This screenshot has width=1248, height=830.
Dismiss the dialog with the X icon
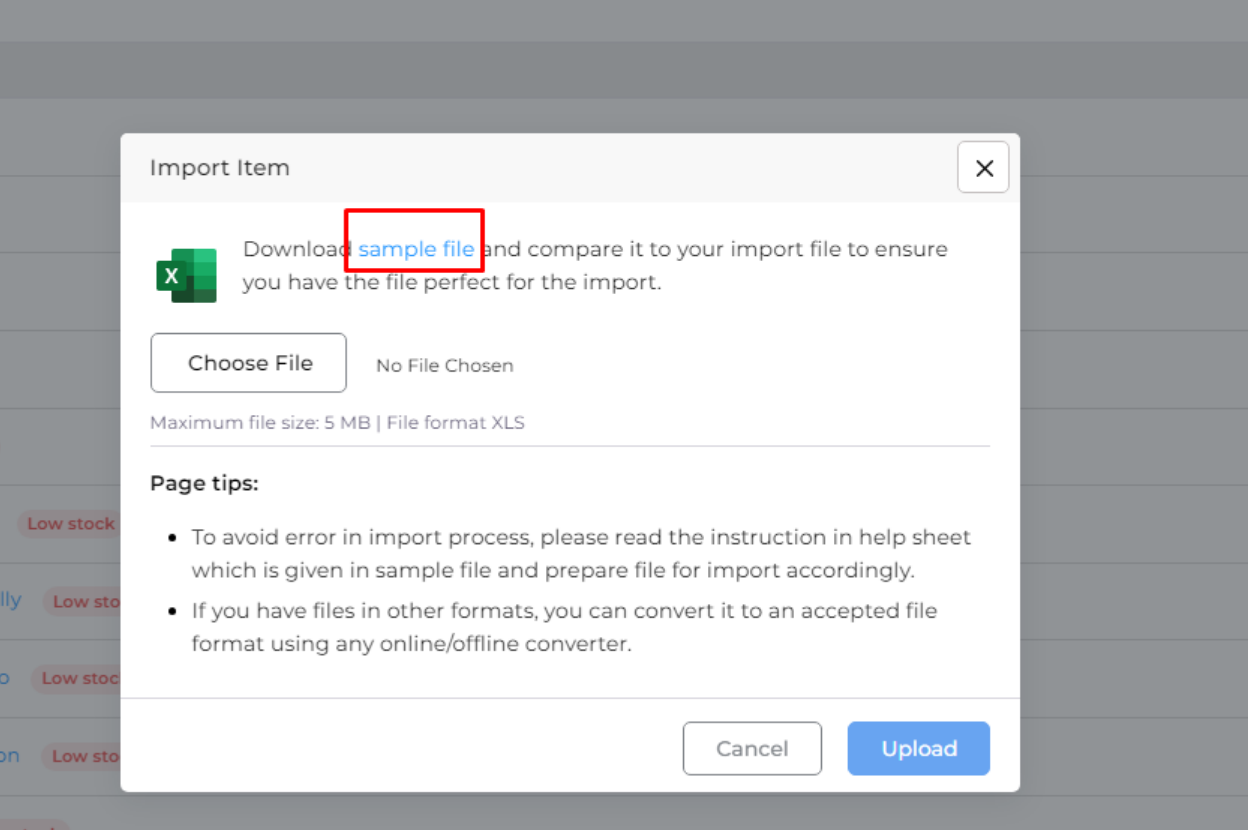983,167
